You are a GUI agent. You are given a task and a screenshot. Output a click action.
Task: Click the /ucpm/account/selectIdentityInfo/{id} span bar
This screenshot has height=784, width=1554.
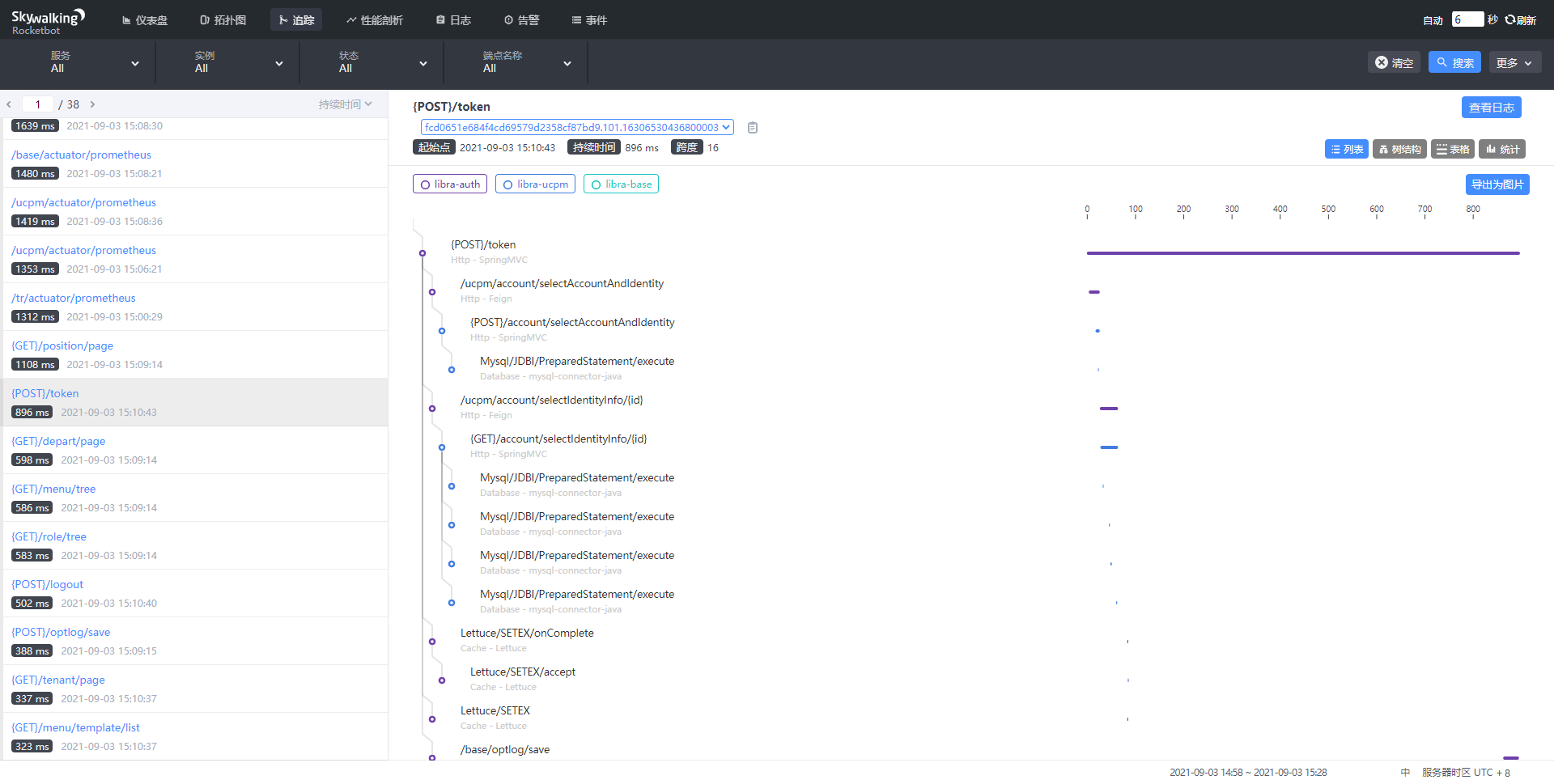(1109, 409)
